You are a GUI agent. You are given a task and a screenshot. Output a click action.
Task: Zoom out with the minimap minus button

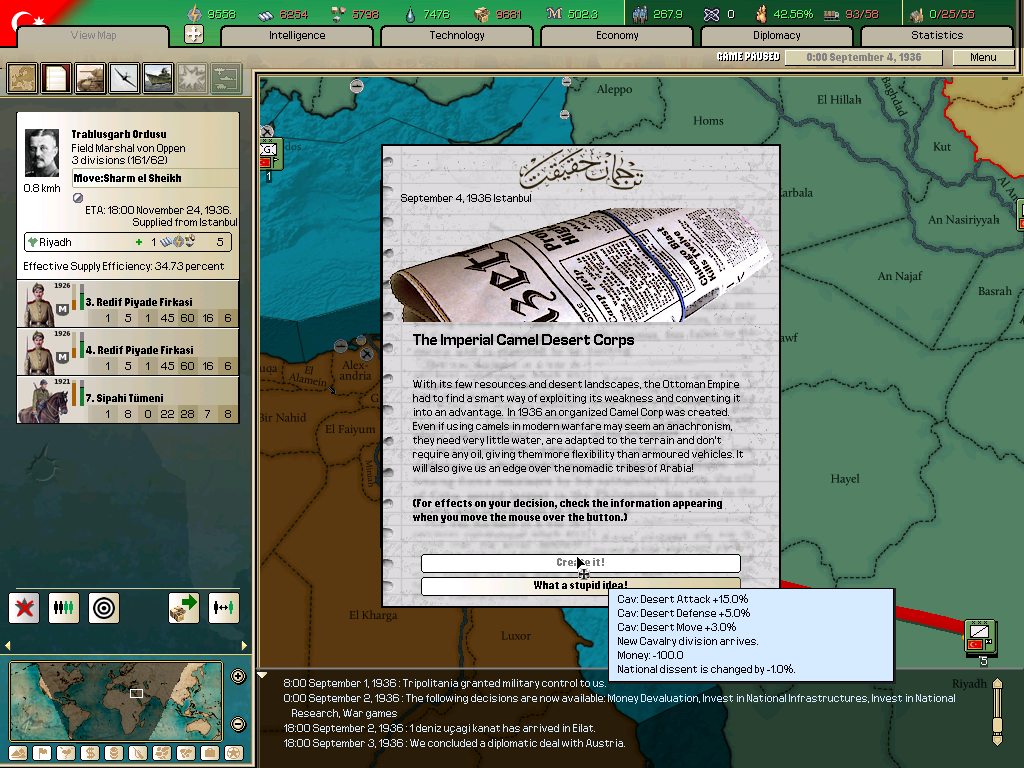coord(238,724)
